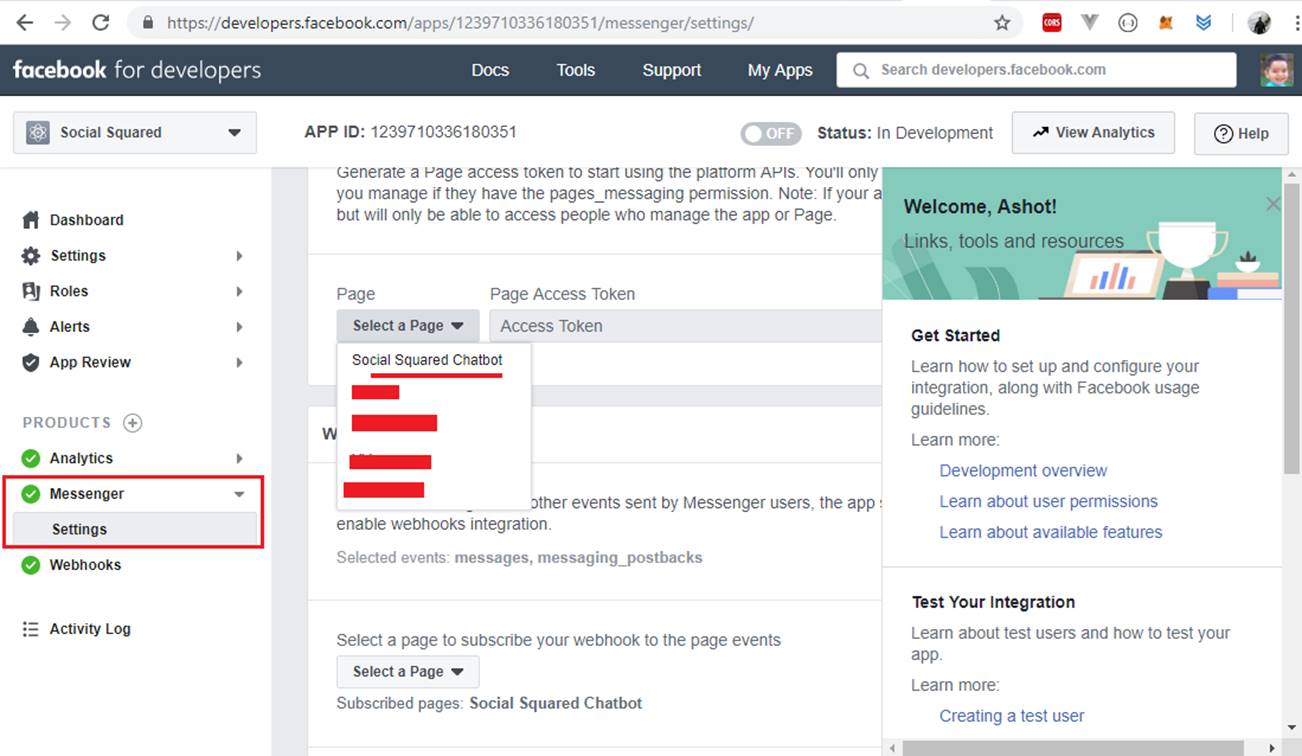Viewport: 1302px width, 756px height.
Task: Open the Social Squared app selector dropdown
Action: (135, 133)
